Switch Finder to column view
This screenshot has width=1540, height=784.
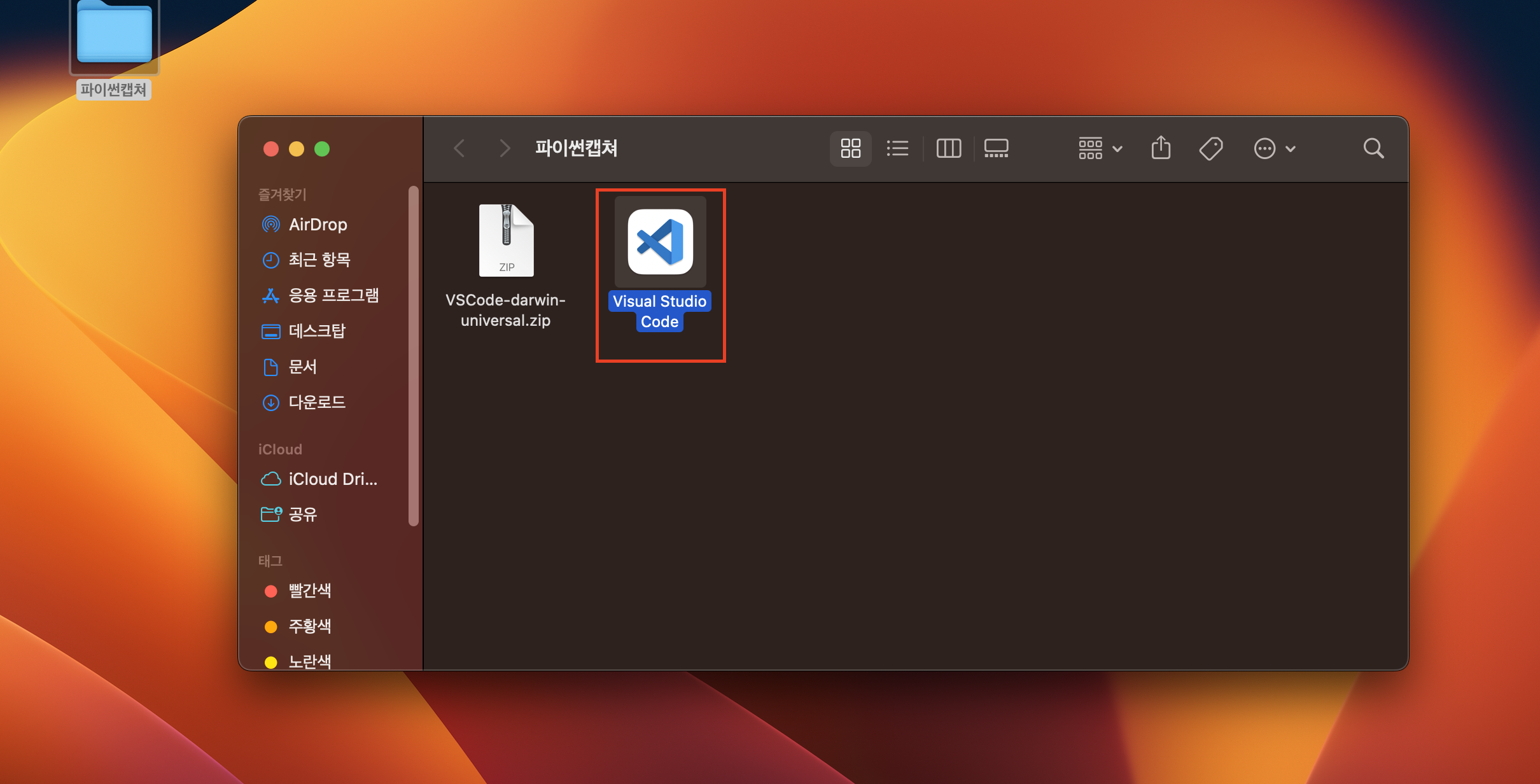coord(948,148)
